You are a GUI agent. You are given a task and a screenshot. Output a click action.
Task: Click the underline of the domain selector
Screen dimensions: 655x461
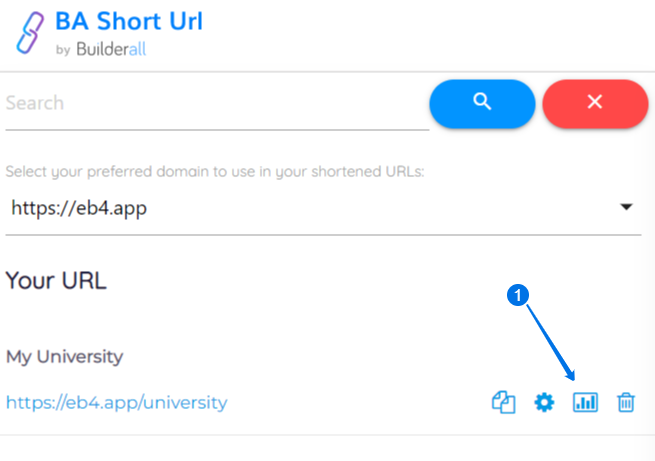coord(323,235)
